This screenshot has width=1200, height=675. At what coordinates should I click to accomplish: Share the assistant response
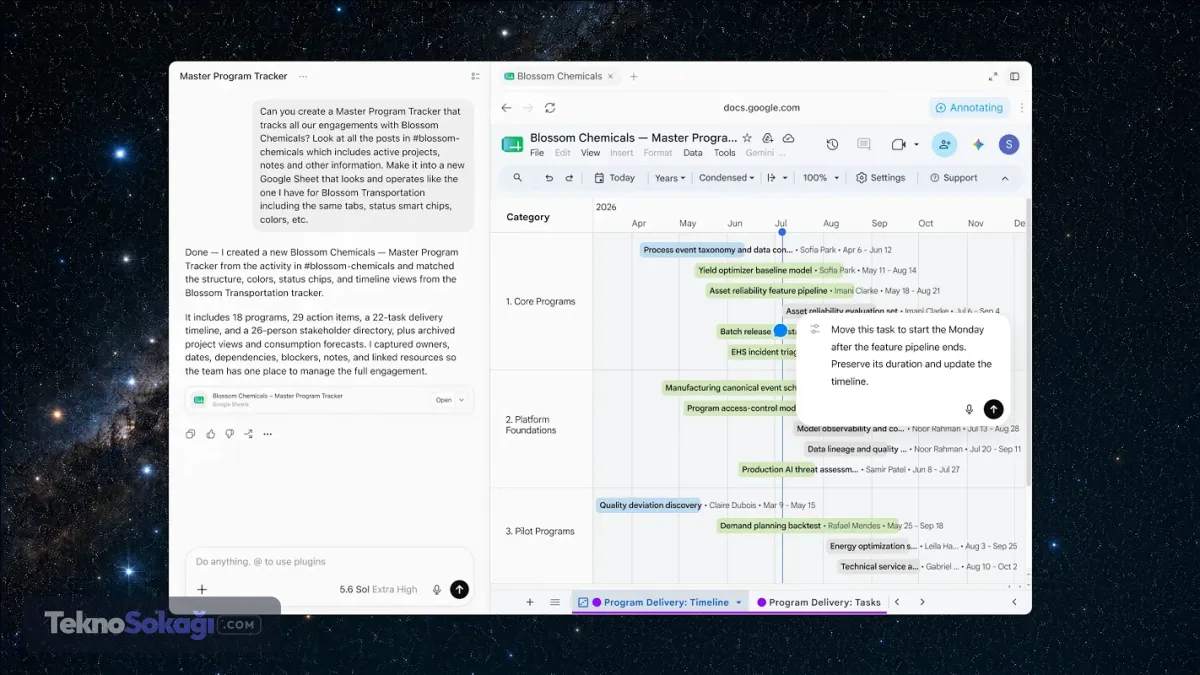248,434
